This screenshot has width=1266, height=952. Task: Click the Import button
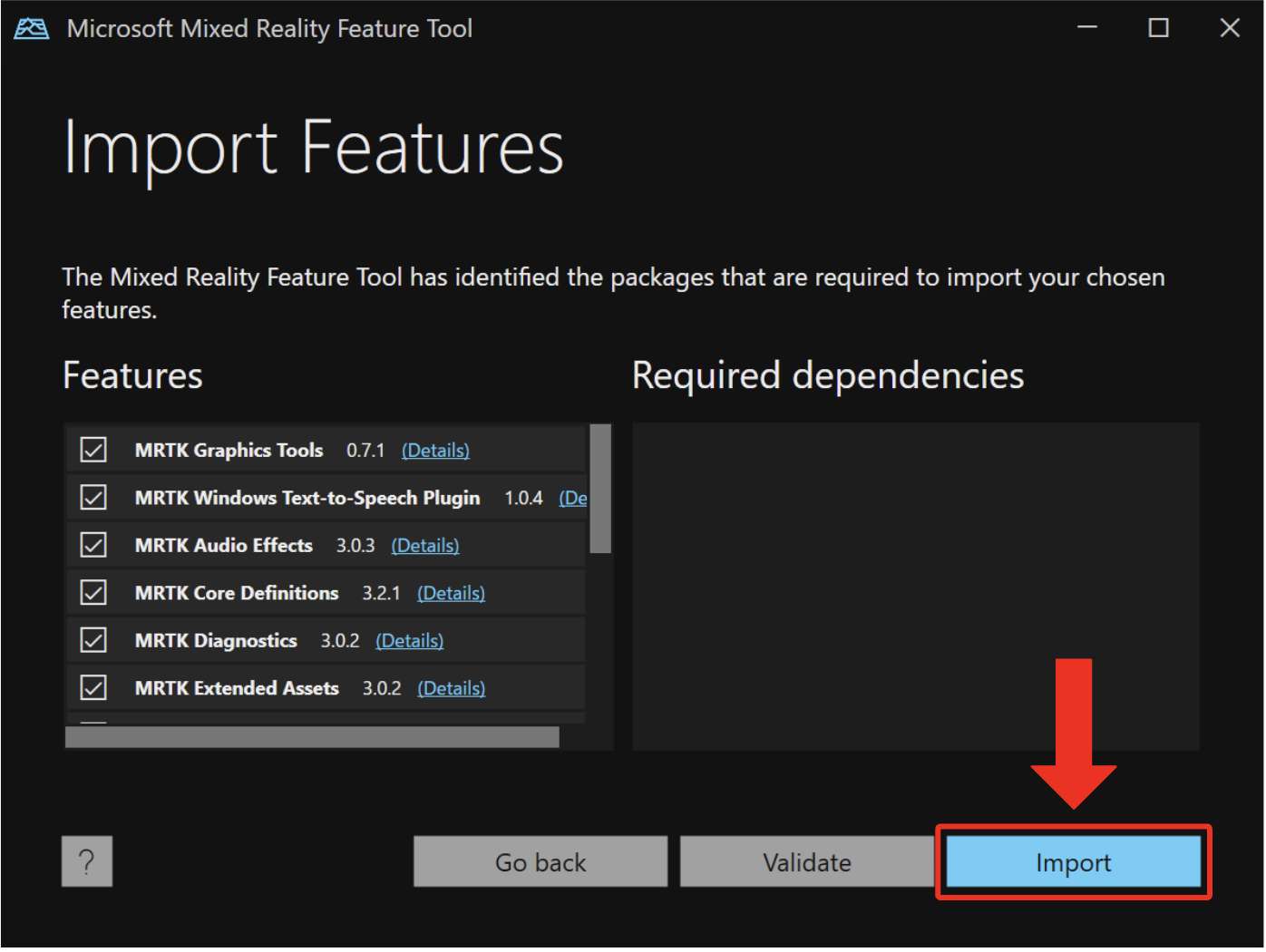click(x=1074, y=862)
